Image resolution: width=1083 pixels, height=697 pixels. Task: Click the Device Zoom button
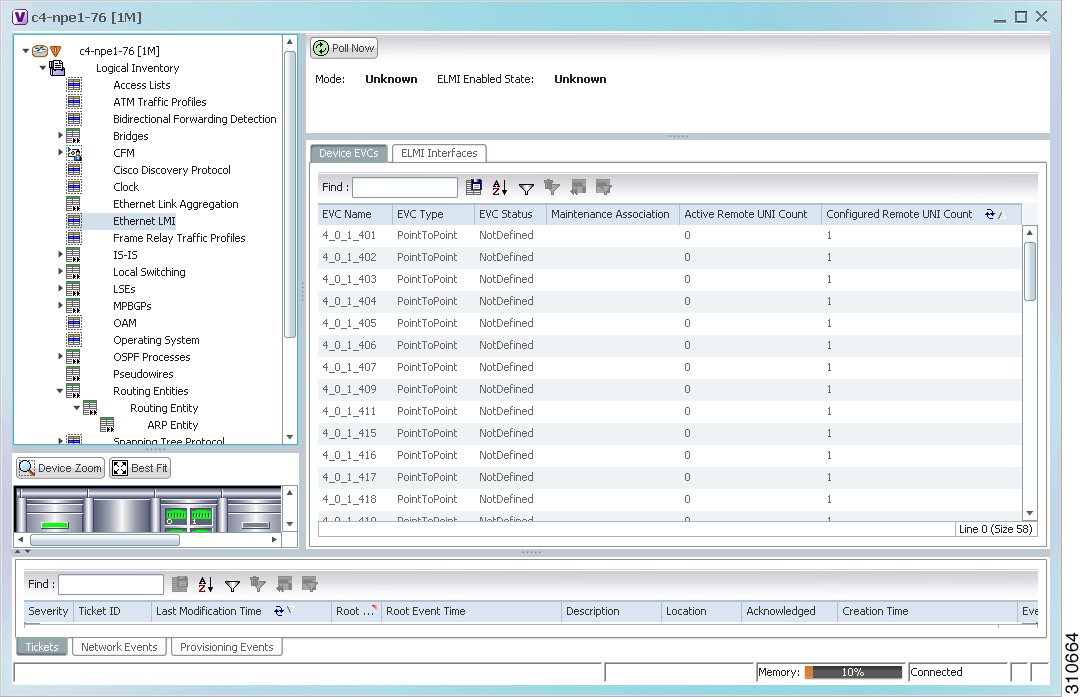(61, 468)
